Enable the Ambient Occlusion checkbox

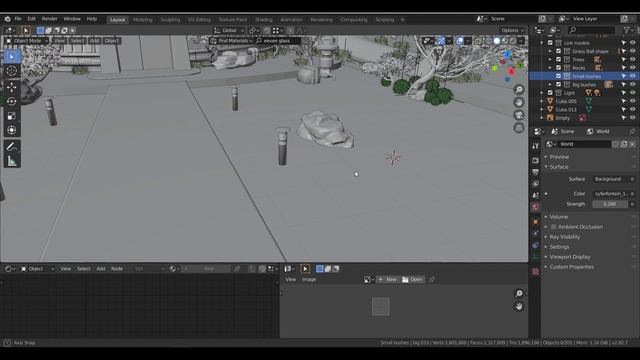(553, 227)
